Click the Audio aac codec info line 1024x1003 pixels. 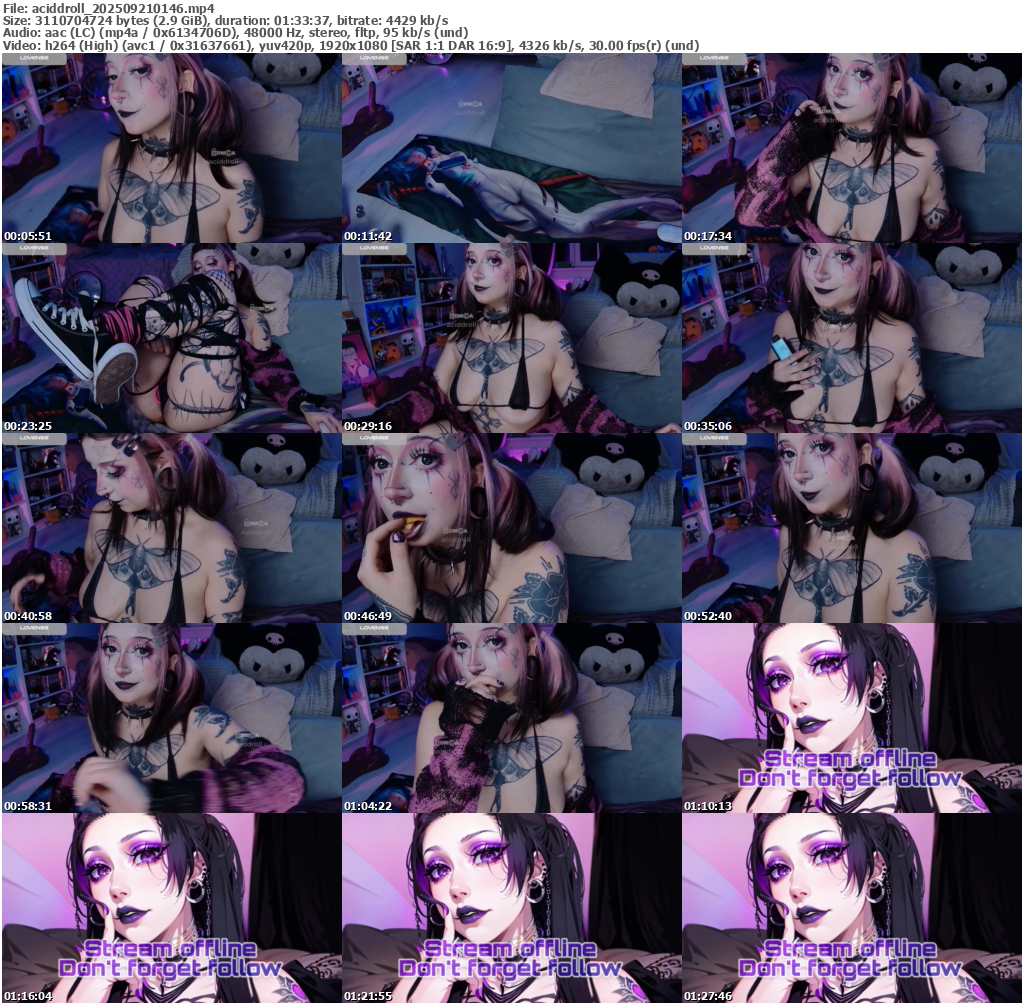click(235, 33)
